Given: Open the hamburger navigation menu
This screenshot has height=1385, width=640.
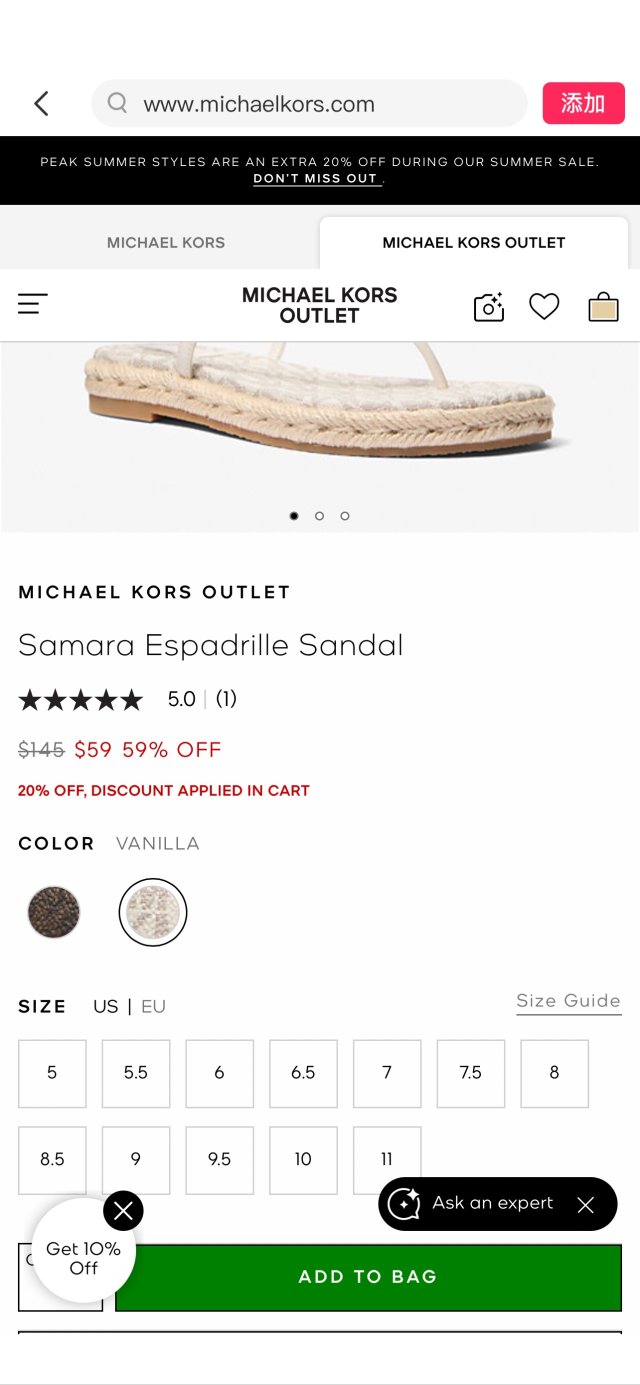Looking at the screenshot, I should [x=32, y=303].
